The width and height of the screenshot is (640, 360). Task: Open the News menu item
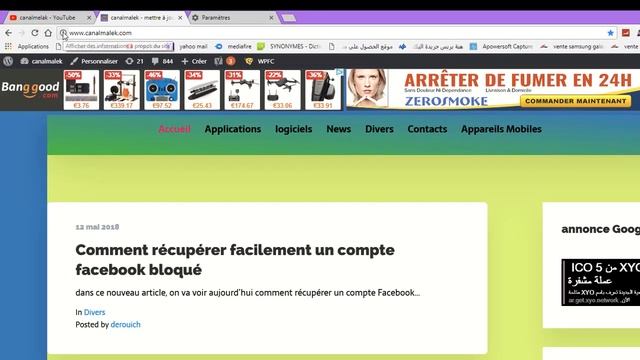pyautogui.click(x=338, y=129)
